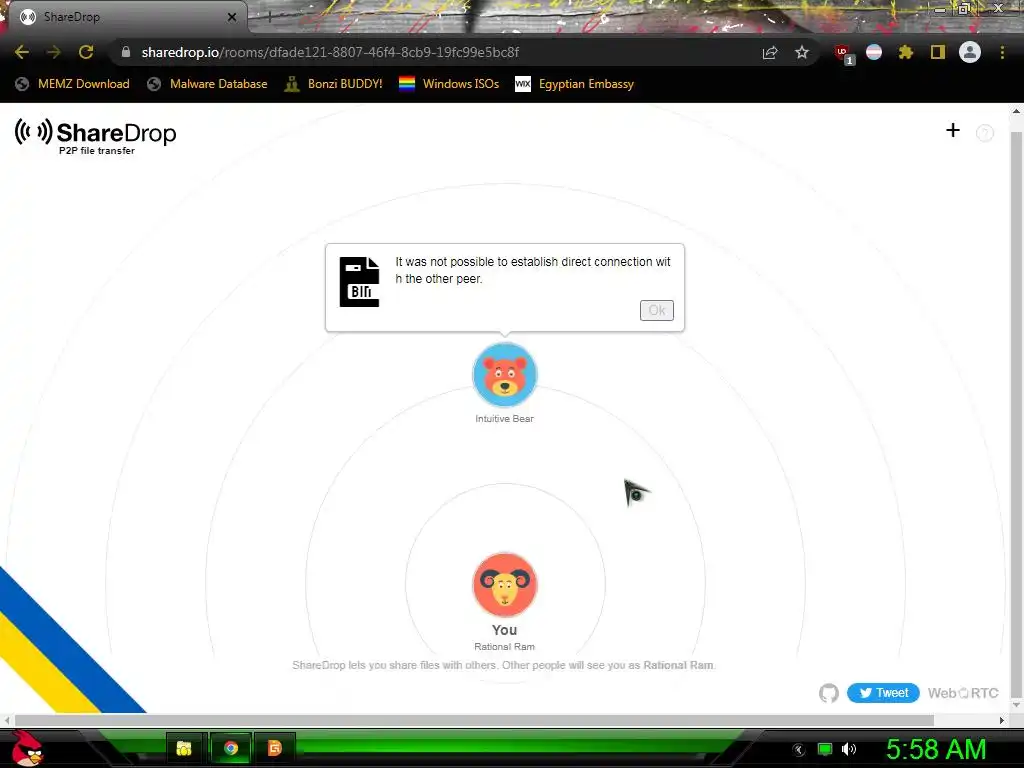1024x768 pixels.
Task: Toggle the browser side panel icon
Action: (938, 52)
